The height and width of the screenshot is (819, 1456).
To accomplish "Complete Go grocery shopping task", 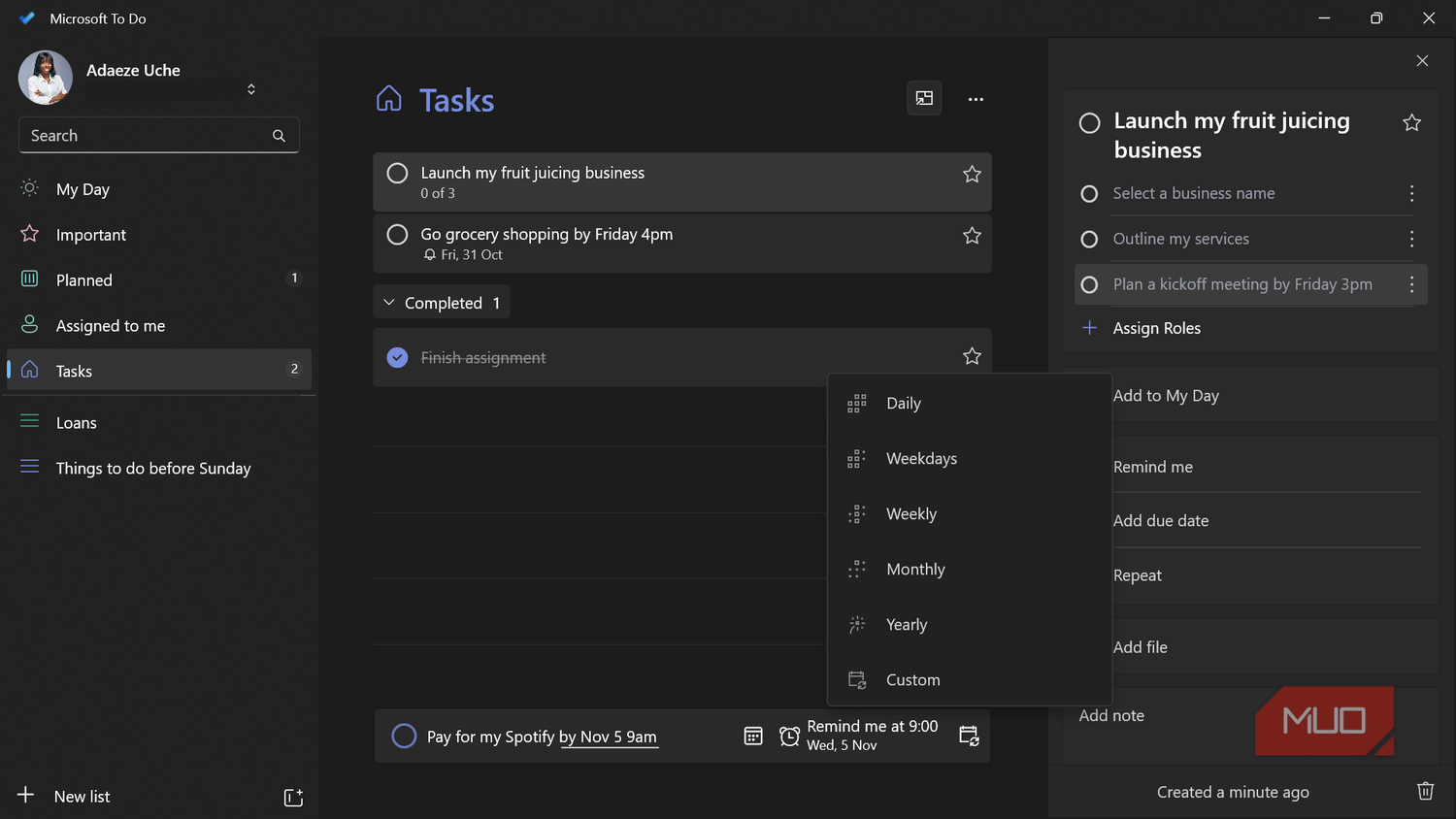I will [397, 235].
